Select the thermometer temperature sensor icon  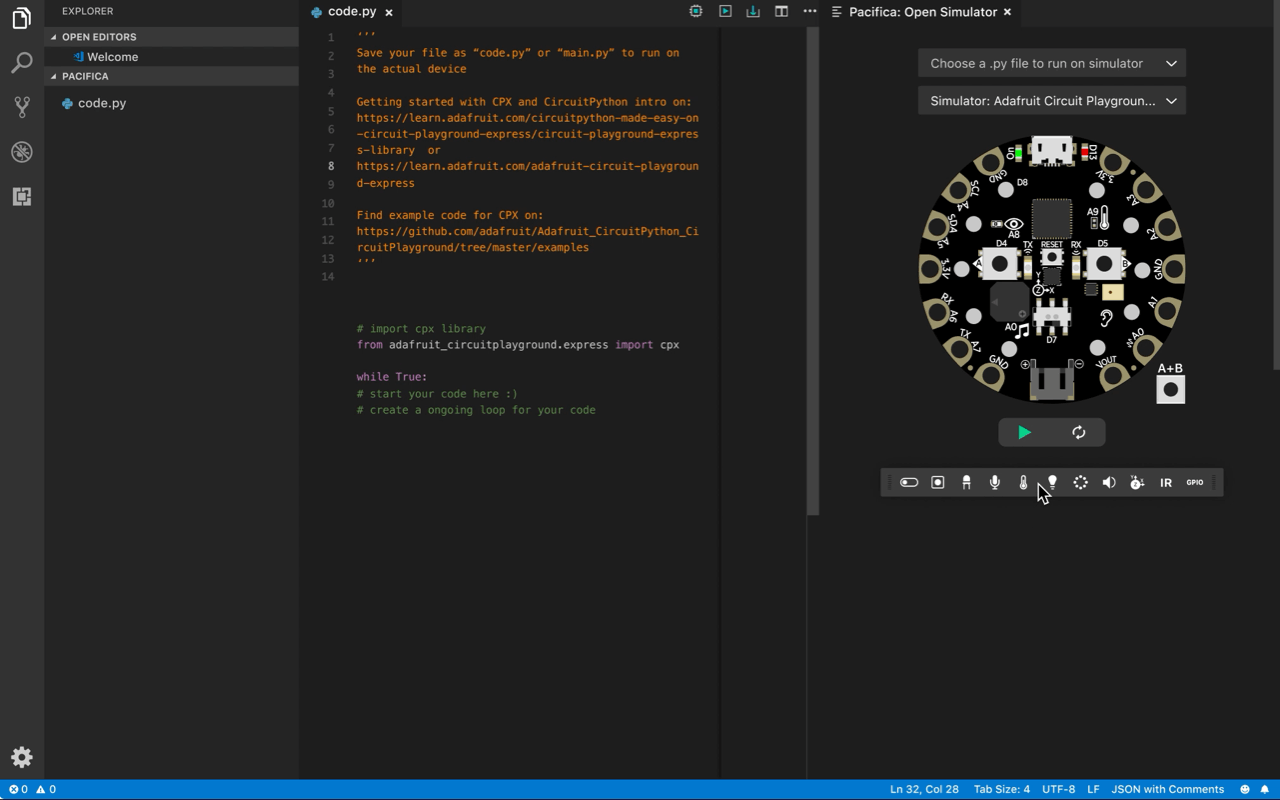click(1023, 483)
